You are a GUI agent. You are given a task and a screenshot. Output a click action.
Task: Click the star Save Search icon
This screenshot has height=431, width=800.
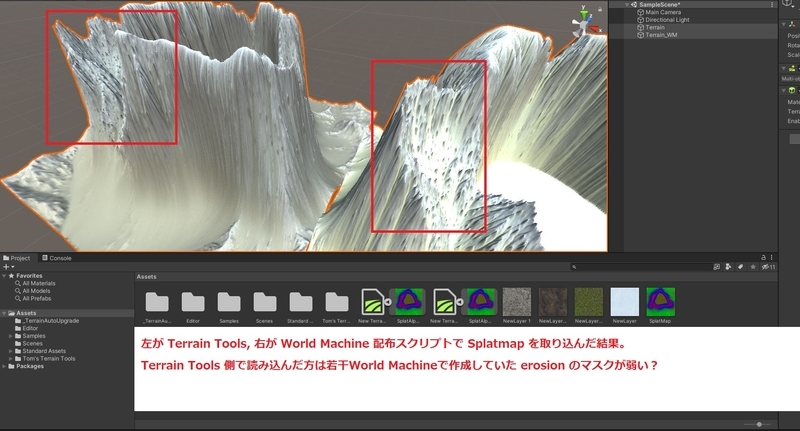coord(753,267)
